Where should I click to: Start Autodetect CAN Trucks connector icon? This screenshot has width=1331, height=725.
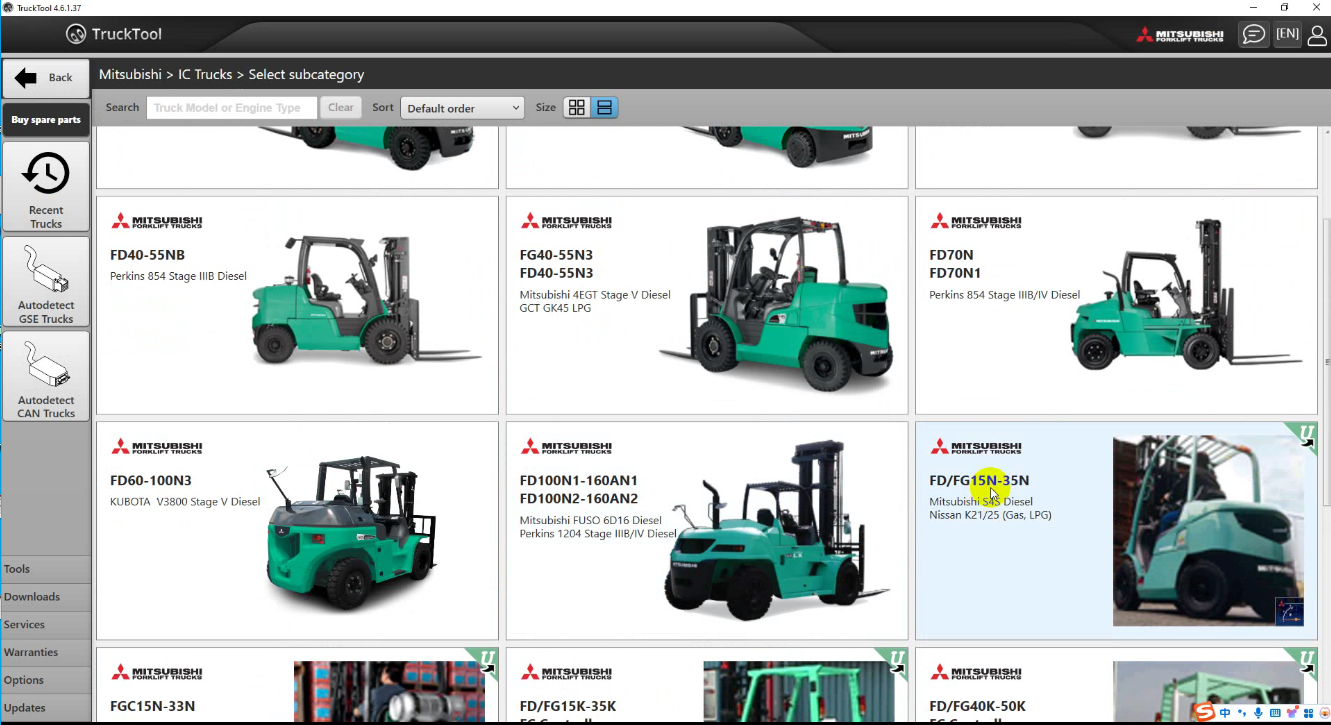tap(46, 365)
